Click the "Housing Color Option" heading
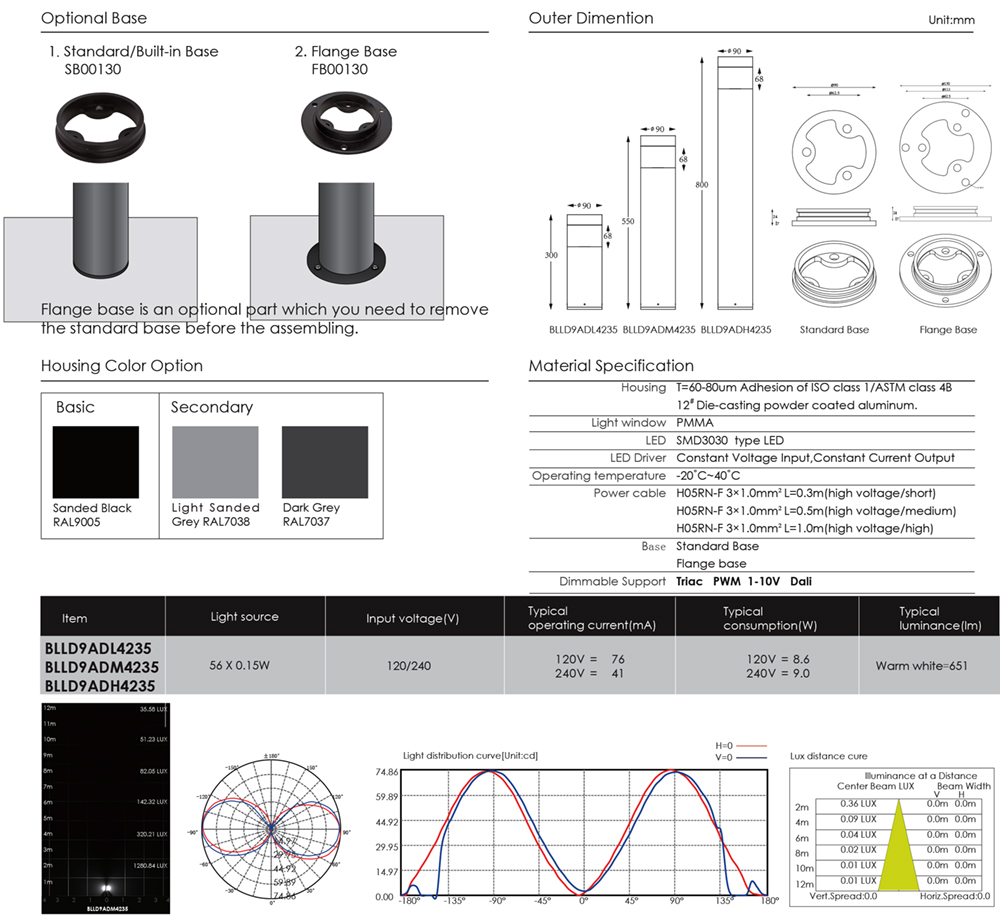1000x918 pixels. (x=122, y=366)
